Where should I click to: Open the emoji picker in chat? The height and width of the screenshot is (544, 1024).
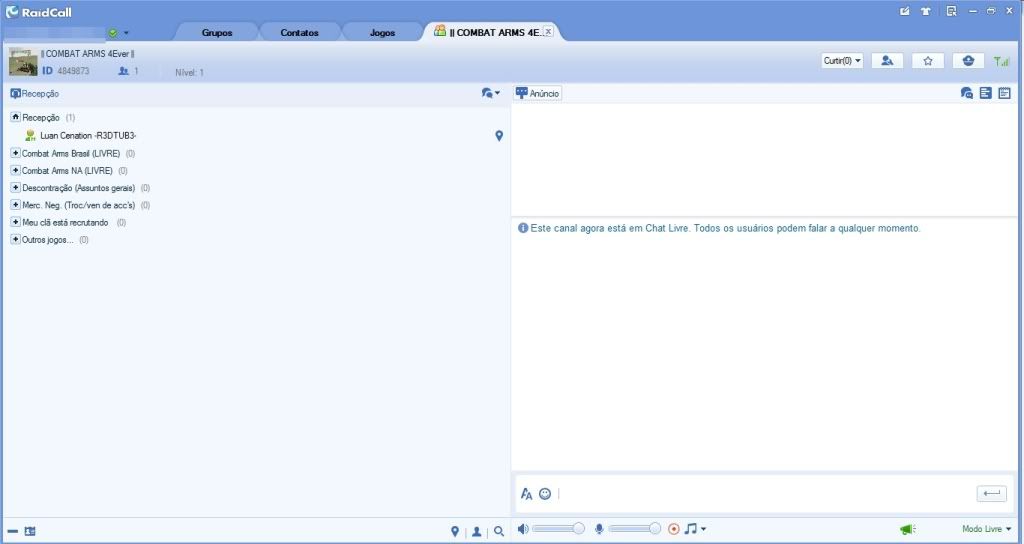(x=545, y=493)
